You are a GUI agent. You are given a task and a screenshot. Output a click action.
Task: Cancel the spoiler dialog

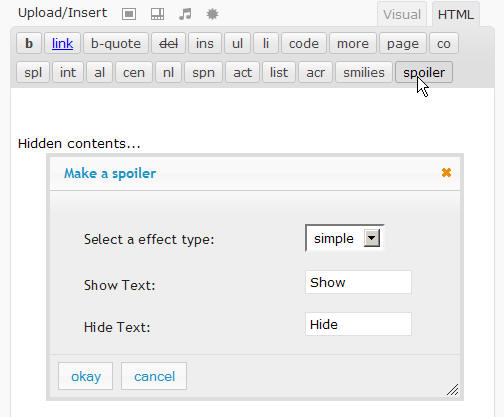coord(154,376)
